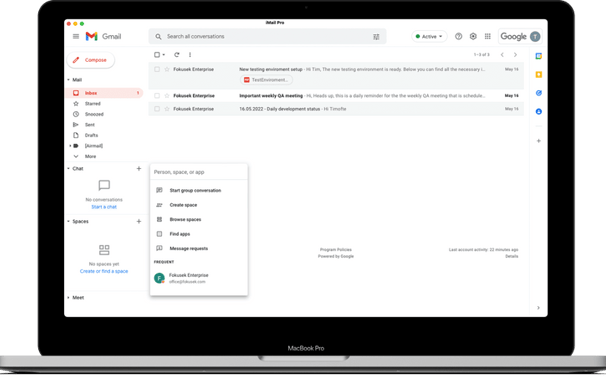Screen dimensions: 606x384
Task: Click the search magnifier icon
Action: point(158,37)
